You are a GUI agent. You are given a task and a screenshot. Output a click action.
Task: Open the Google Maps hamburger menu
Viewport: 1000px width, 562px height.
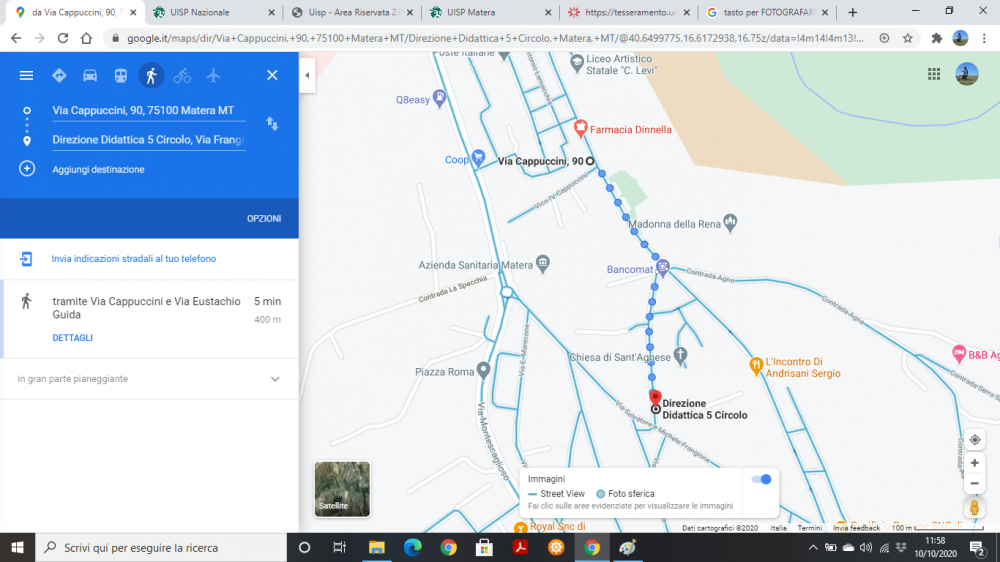click(27, 75)
